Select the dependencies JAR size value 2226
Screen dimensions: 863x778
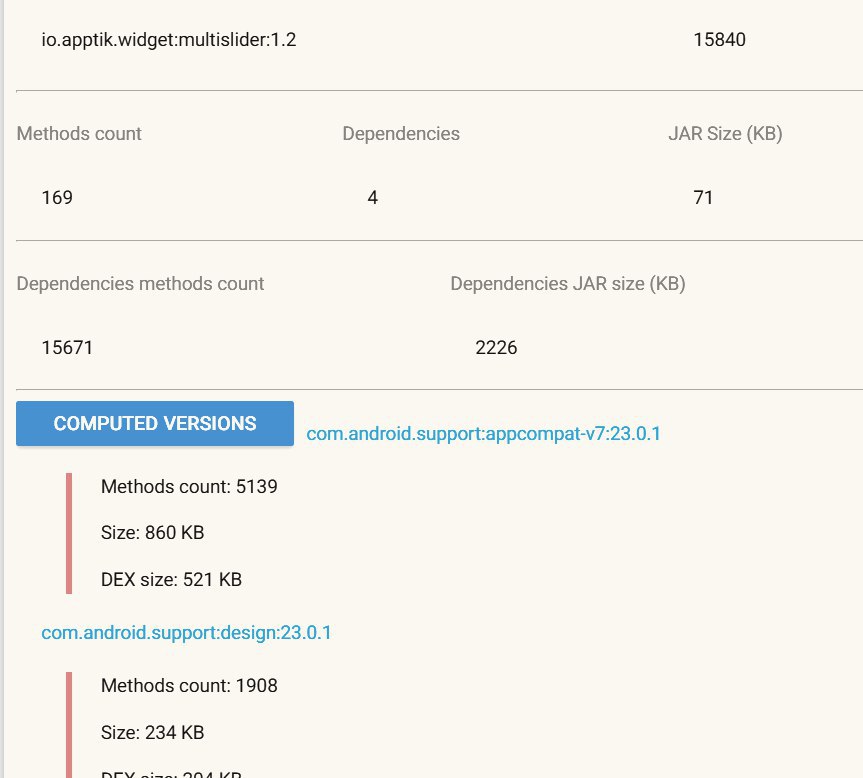(x=497, y=348)
